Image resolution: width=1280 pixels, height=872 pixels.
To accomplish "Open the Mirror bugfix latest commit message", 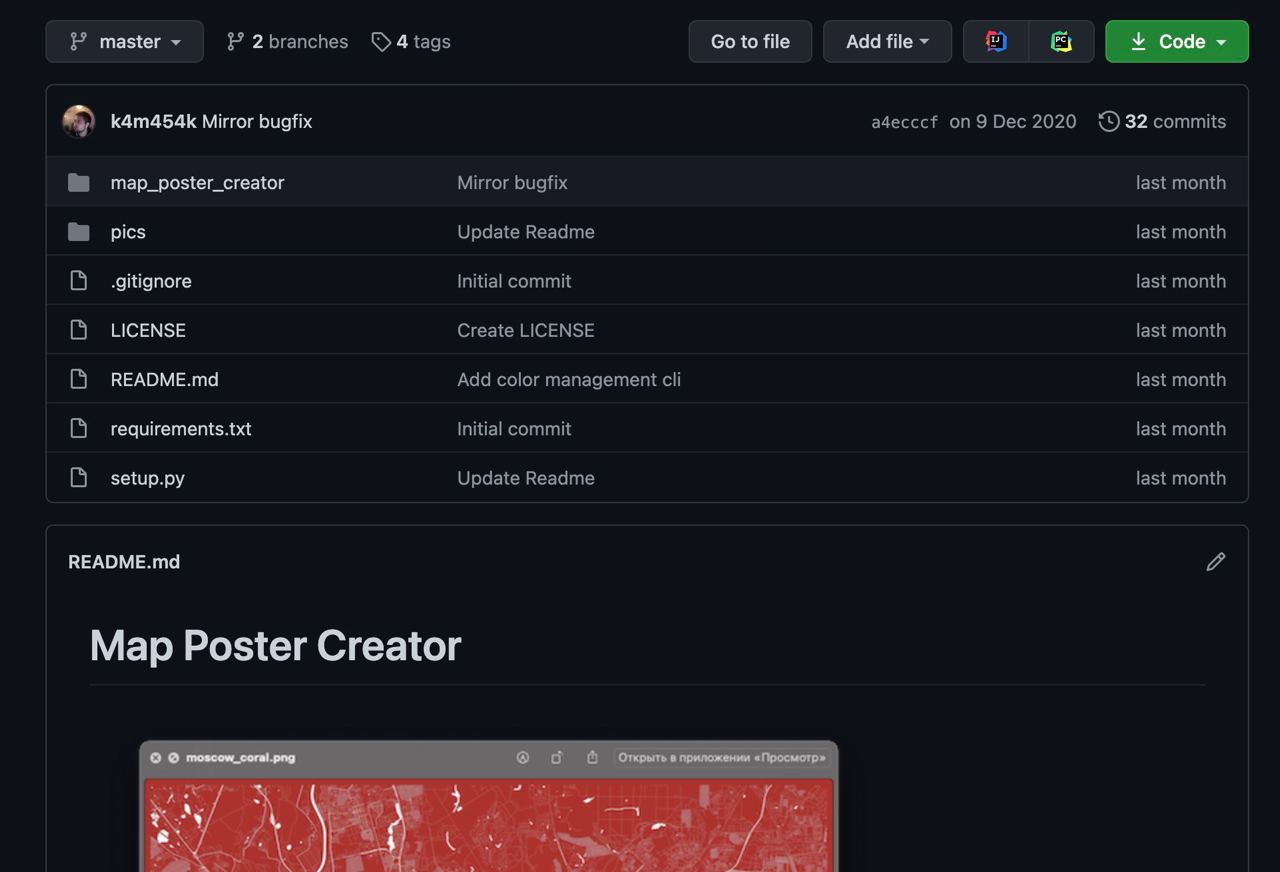I will click(257, 121).
